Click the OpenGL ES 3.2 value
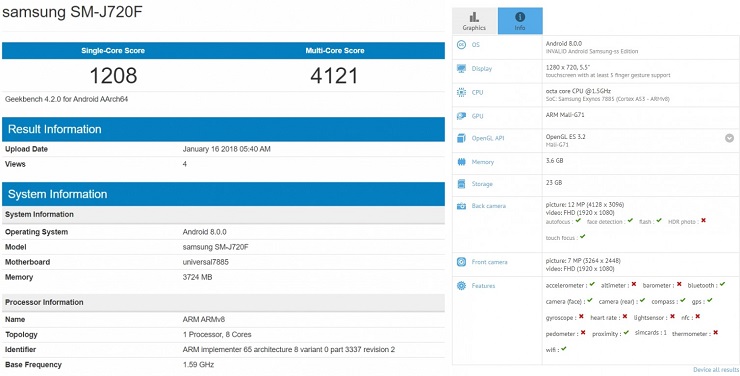 pyautogui.click(x=565, y=137)
